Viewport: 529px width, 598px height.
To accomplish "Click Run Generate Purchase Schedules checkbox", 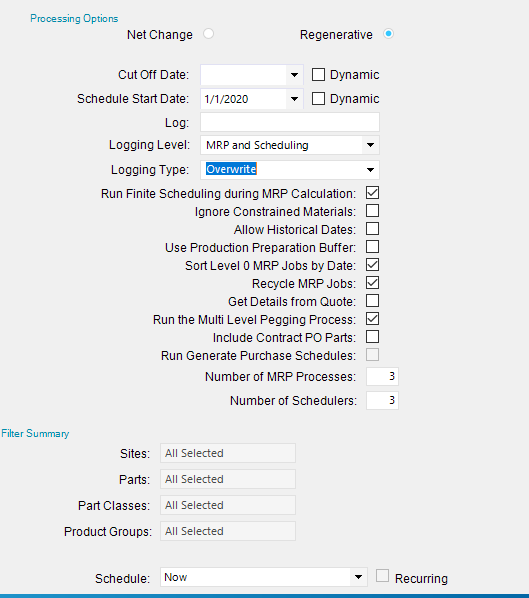I will point(372,355).
